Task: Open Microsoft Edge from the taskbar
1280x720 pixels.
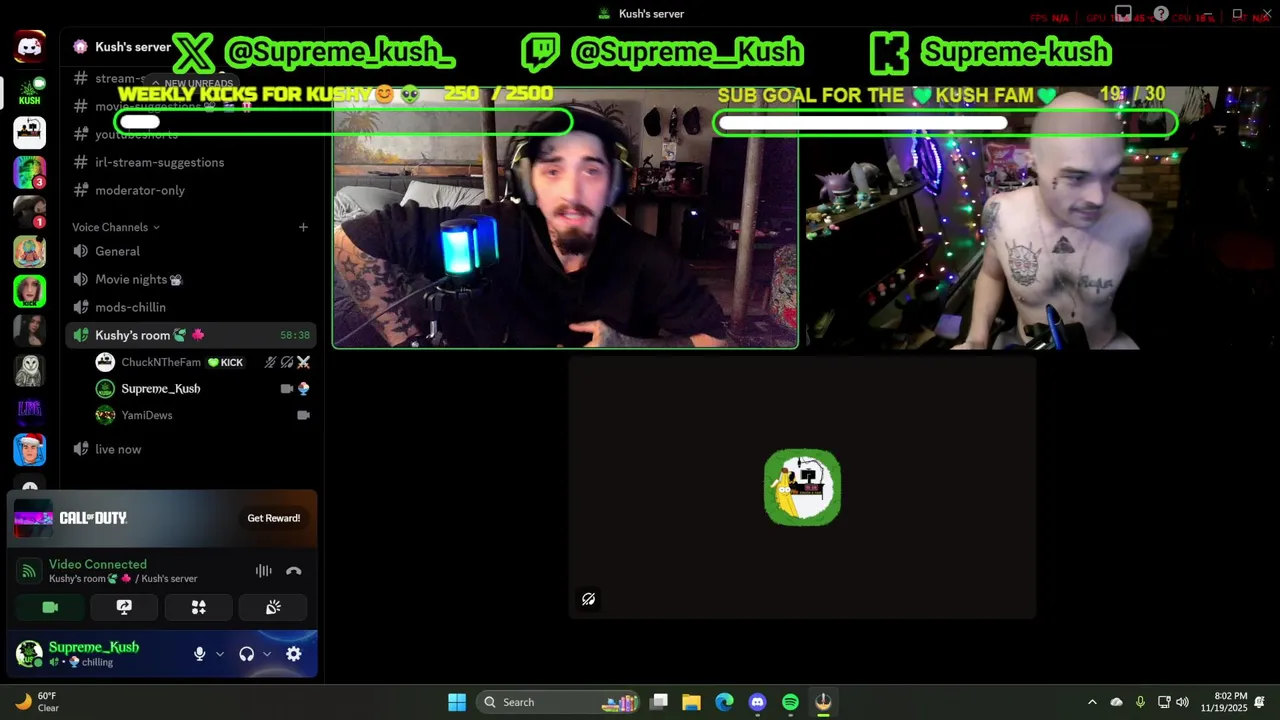Action: point(724,702)
